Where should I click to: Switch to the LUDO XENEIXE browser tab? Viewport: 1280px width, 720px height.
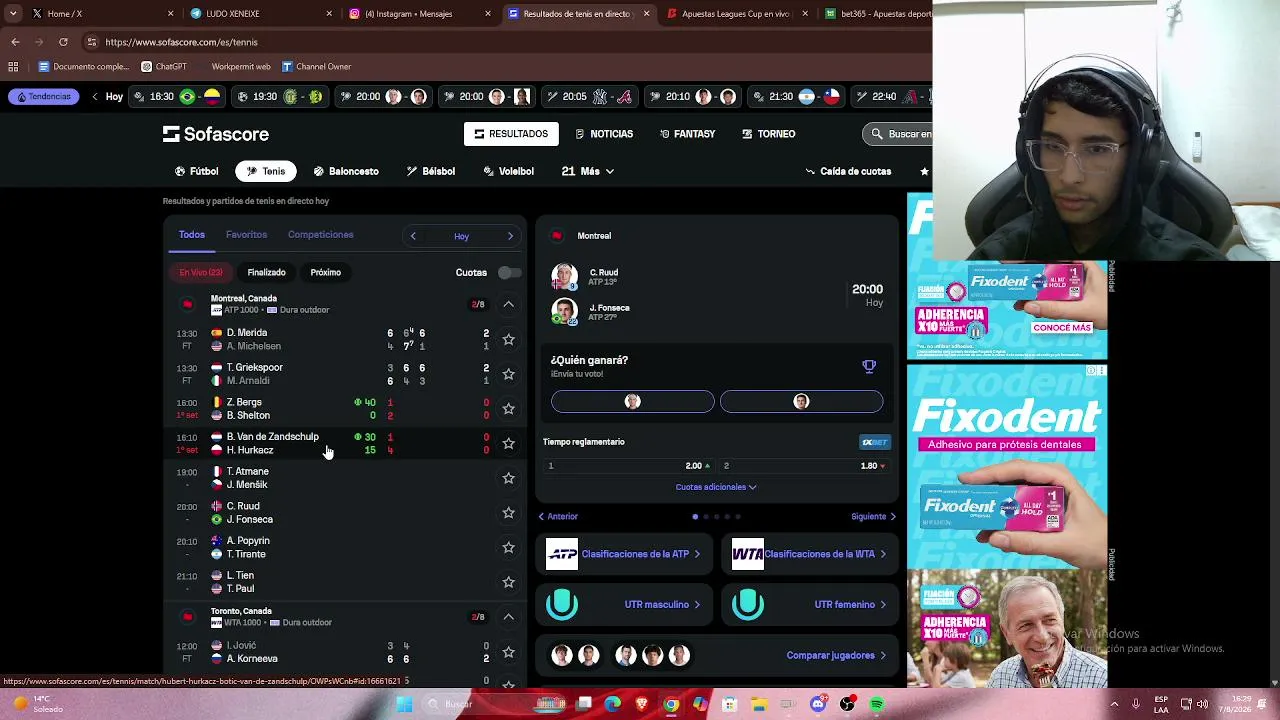pos(260,14)
